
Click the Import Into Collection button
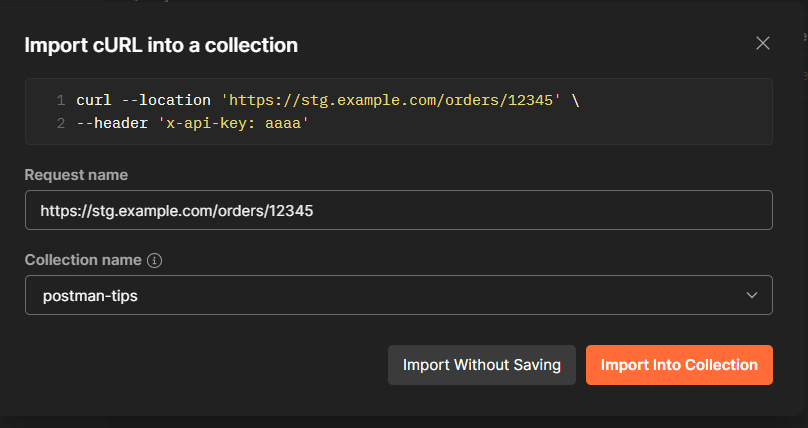coord(679,365)
